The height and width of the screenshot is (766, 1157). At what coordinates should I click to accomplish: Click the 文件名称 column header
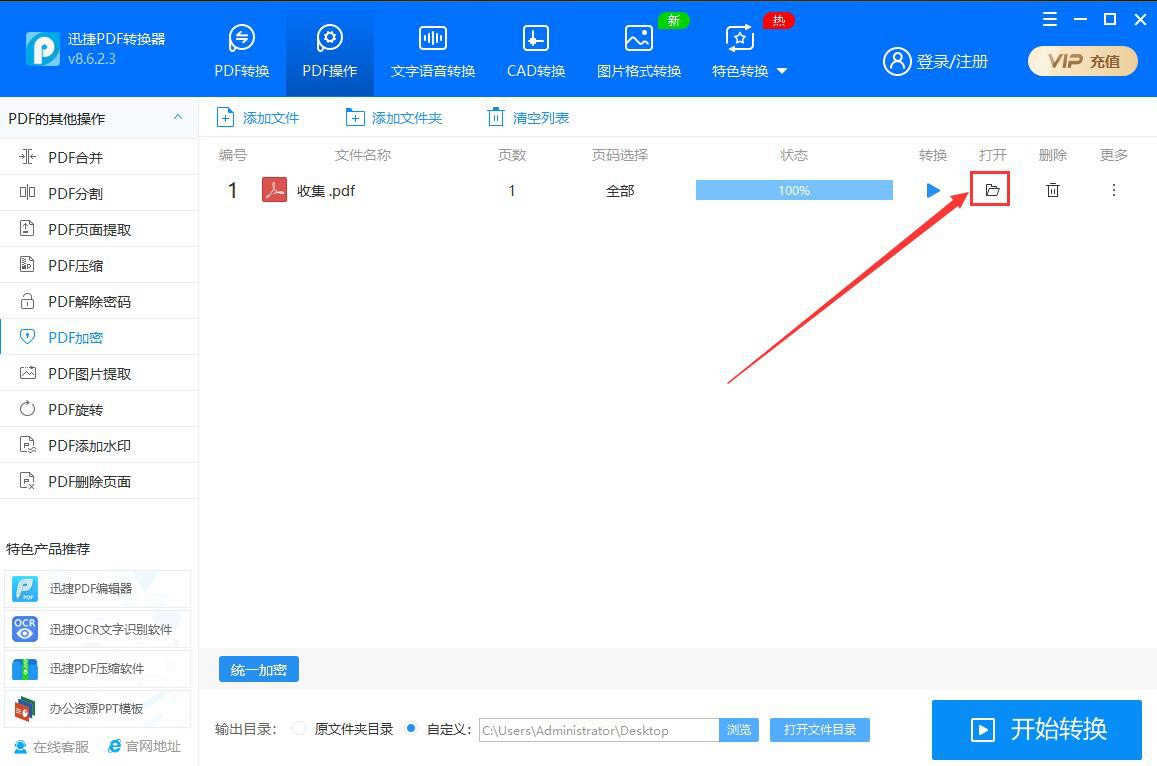coord(362,155)
